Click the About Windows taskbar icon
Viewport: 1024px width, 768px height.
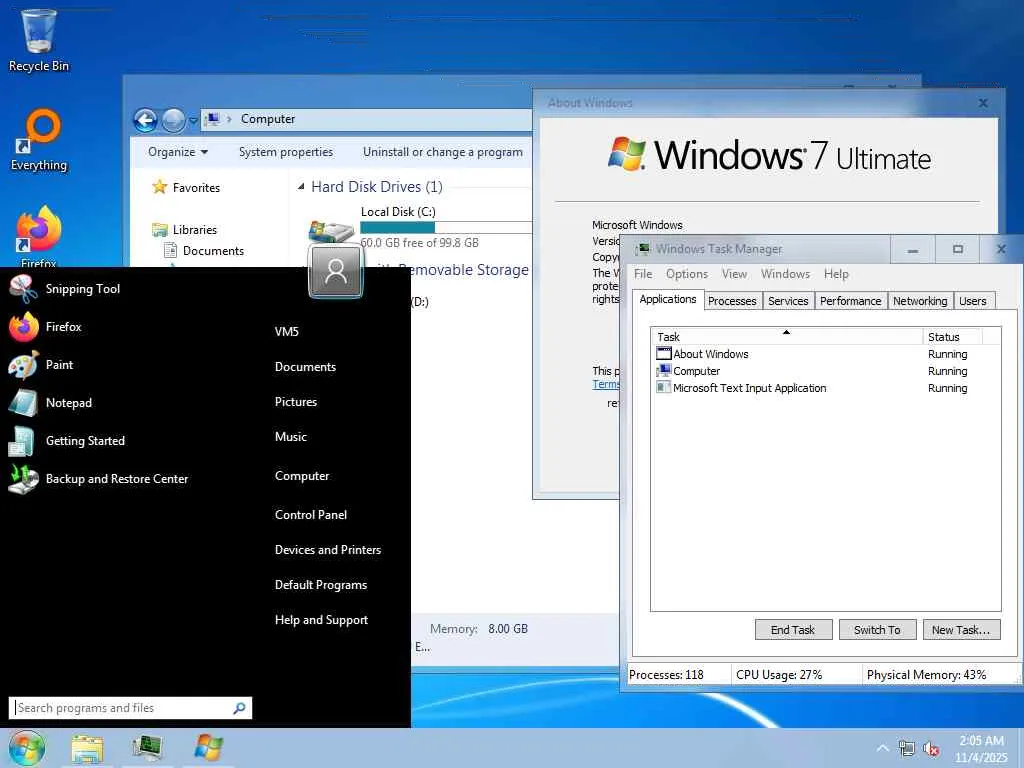208,748
